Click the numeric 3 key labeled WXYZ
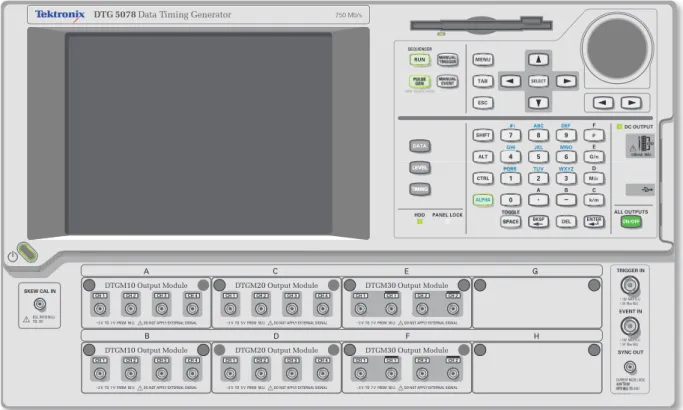The height and width of the screenshot is (410, 683). click(x=566, y=178)
